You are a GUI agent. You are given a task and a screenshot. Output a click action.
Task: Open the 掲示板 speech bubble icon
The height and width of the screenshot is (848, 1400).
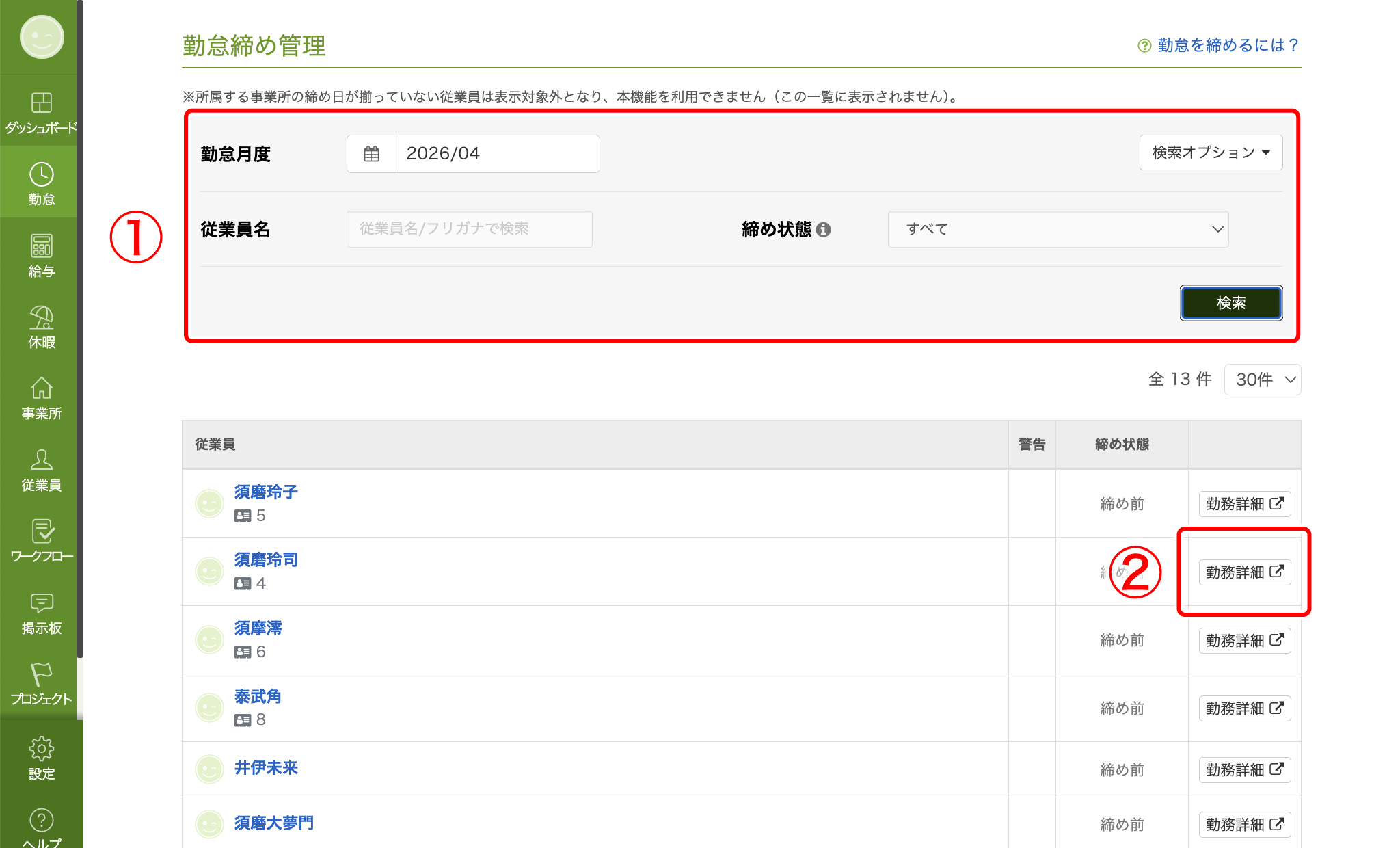coord(41,603)
